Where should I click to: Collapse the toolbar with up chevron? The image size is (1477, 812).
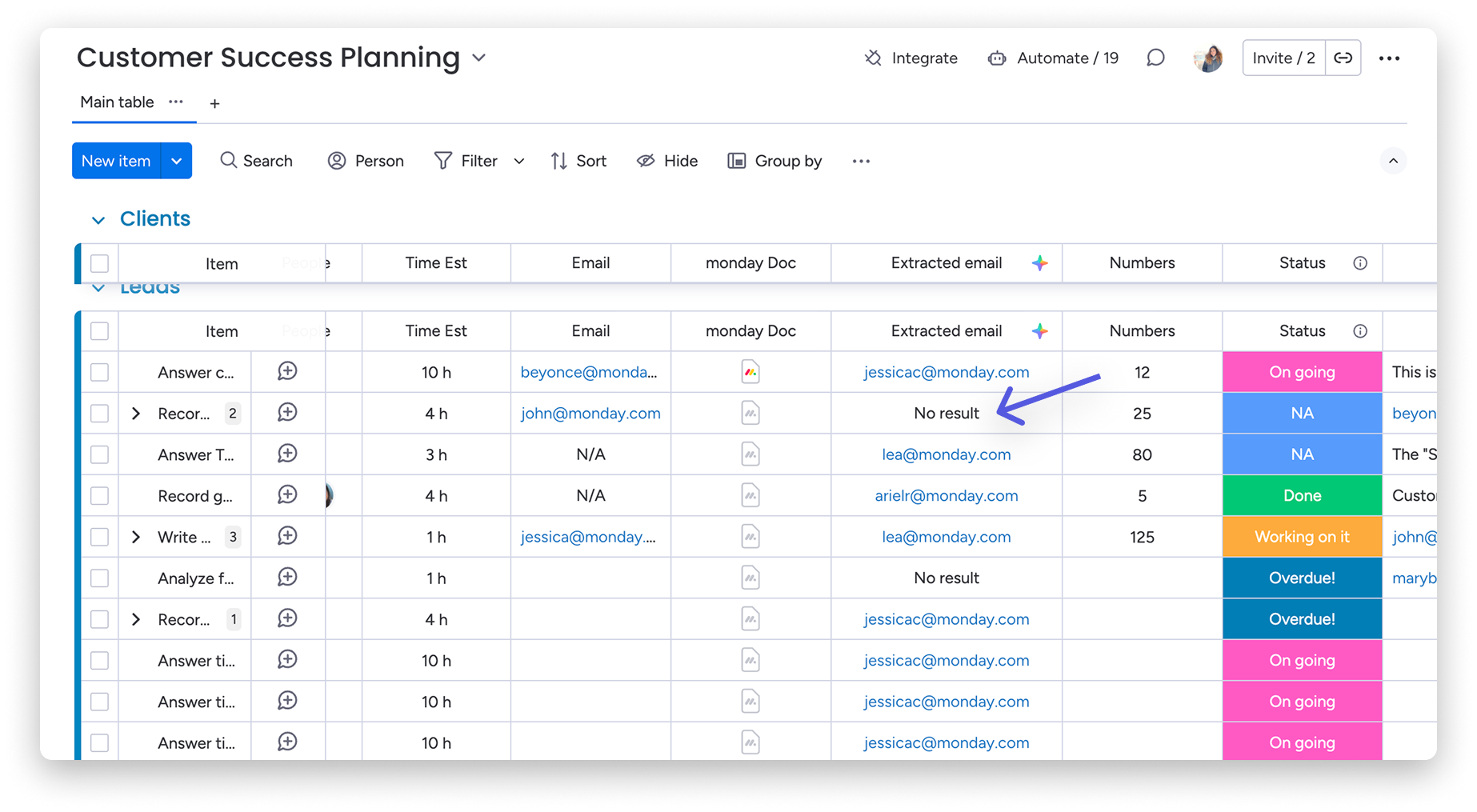[1393, 161]
